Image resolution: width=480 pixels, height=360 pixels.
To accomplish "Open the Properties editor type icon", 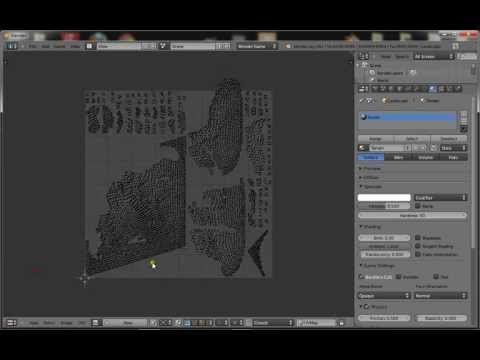I will click(363, 89).
